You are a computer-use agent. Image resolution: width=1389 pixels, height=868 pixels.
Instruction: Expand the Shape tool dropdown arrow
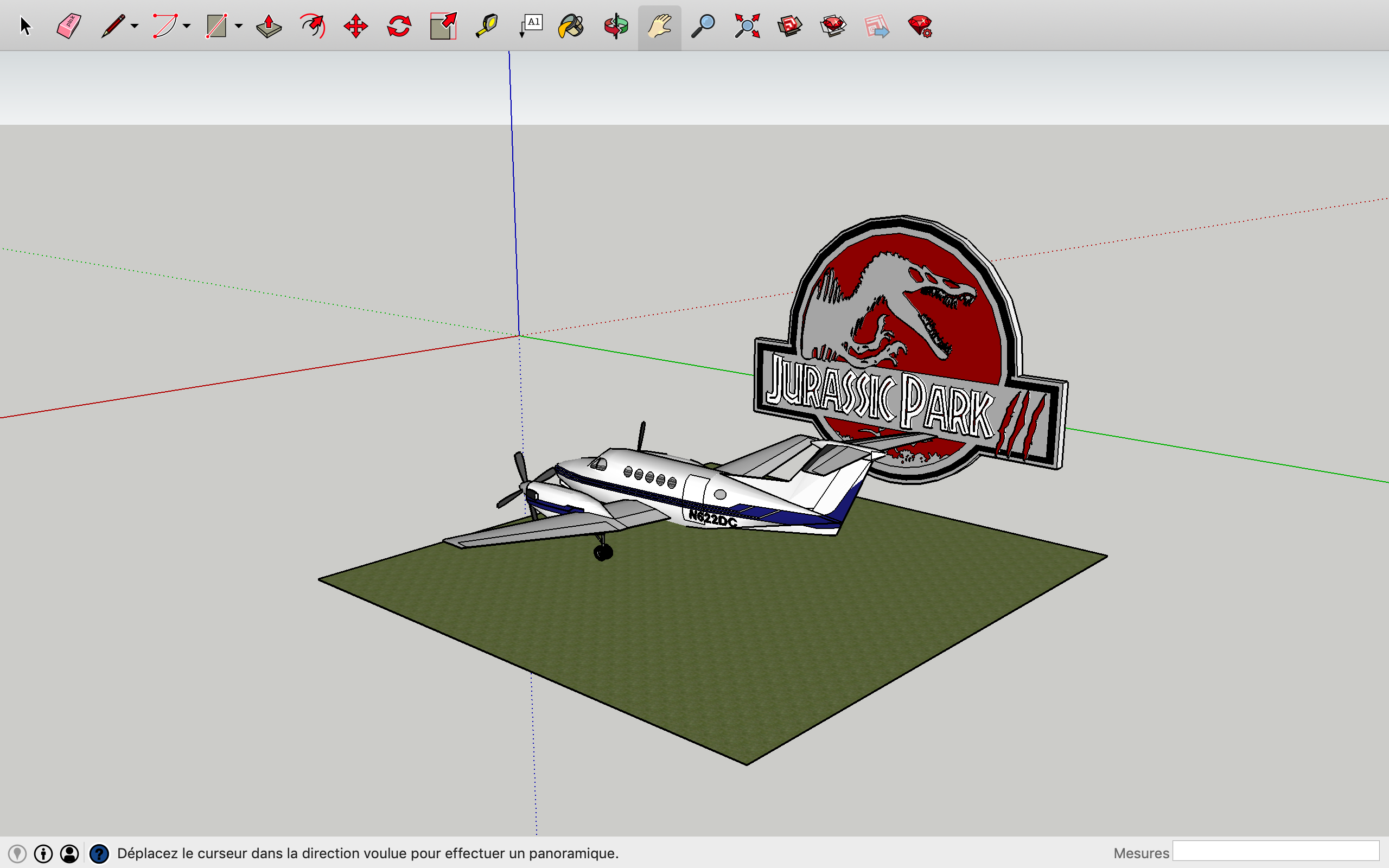[x=239, y=26]
